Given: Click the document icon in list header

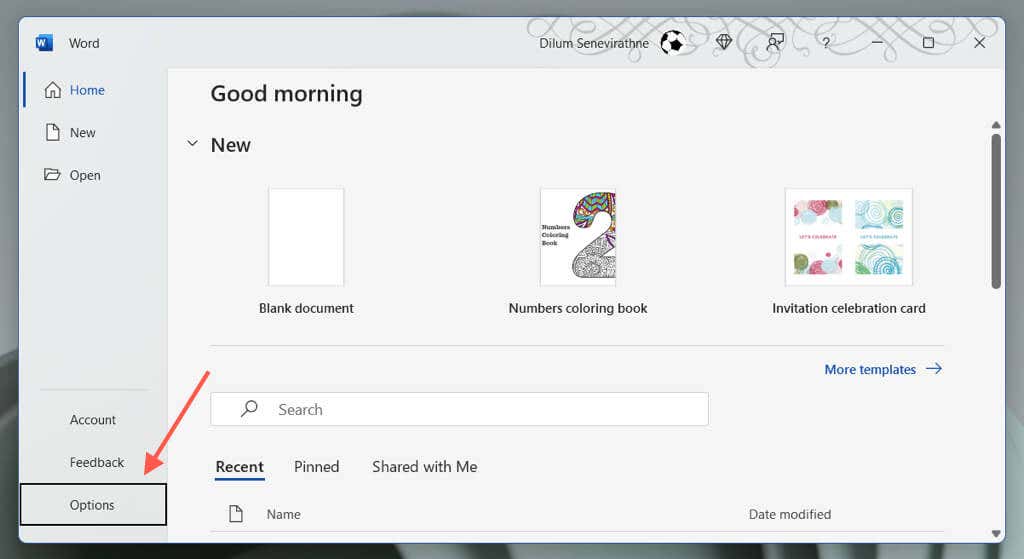Looking at the screenshot, I should click(236, 514).
